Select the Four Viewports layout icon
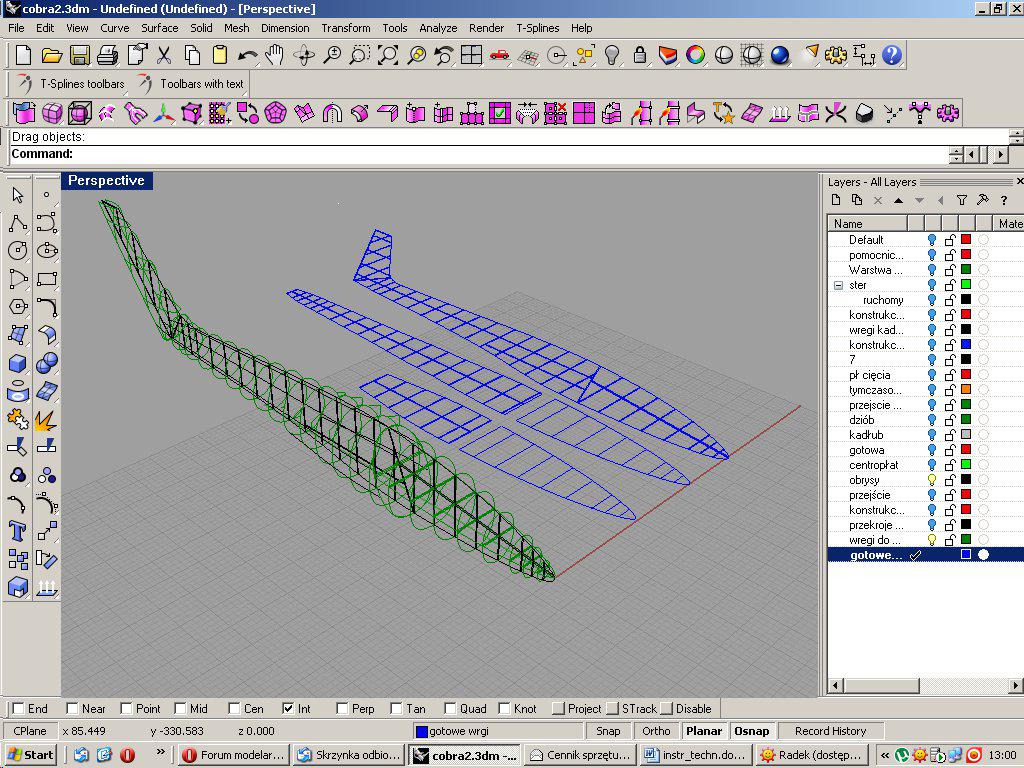 click(x=472, y=55)
